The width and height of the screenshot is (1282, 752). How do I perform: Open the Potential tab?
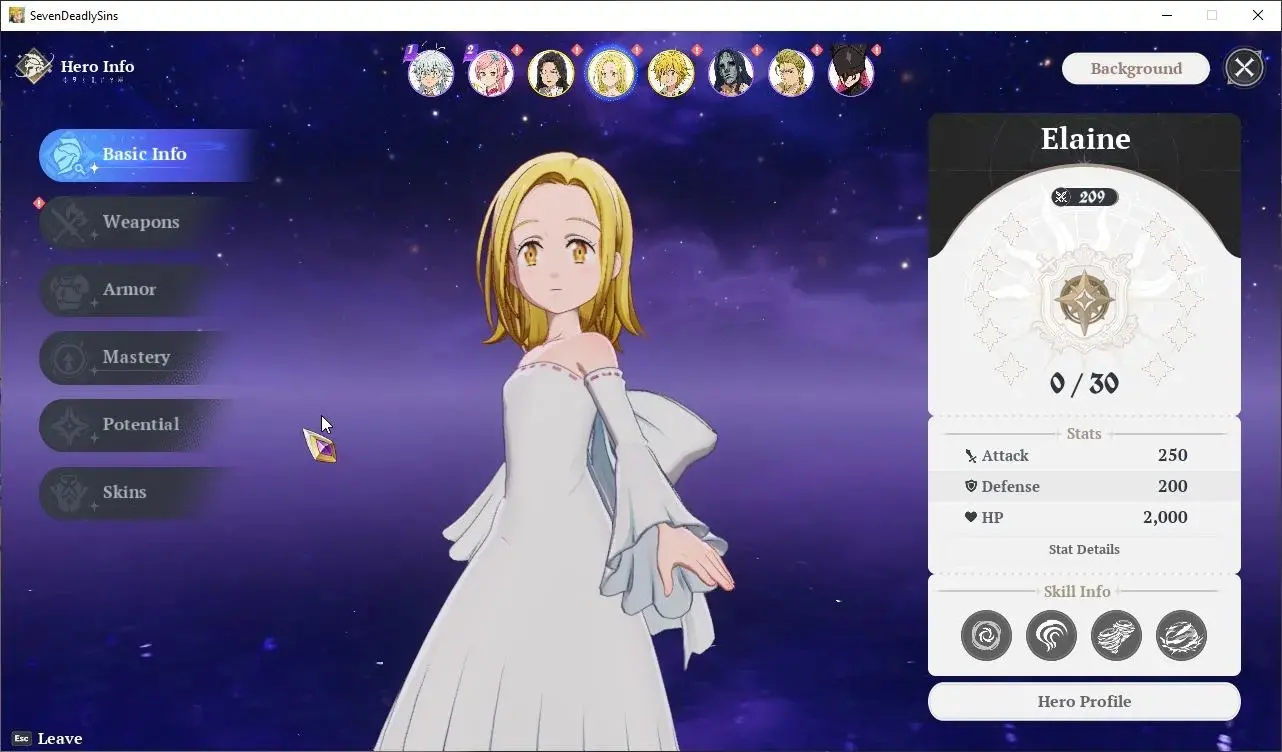tap(140, 425)
